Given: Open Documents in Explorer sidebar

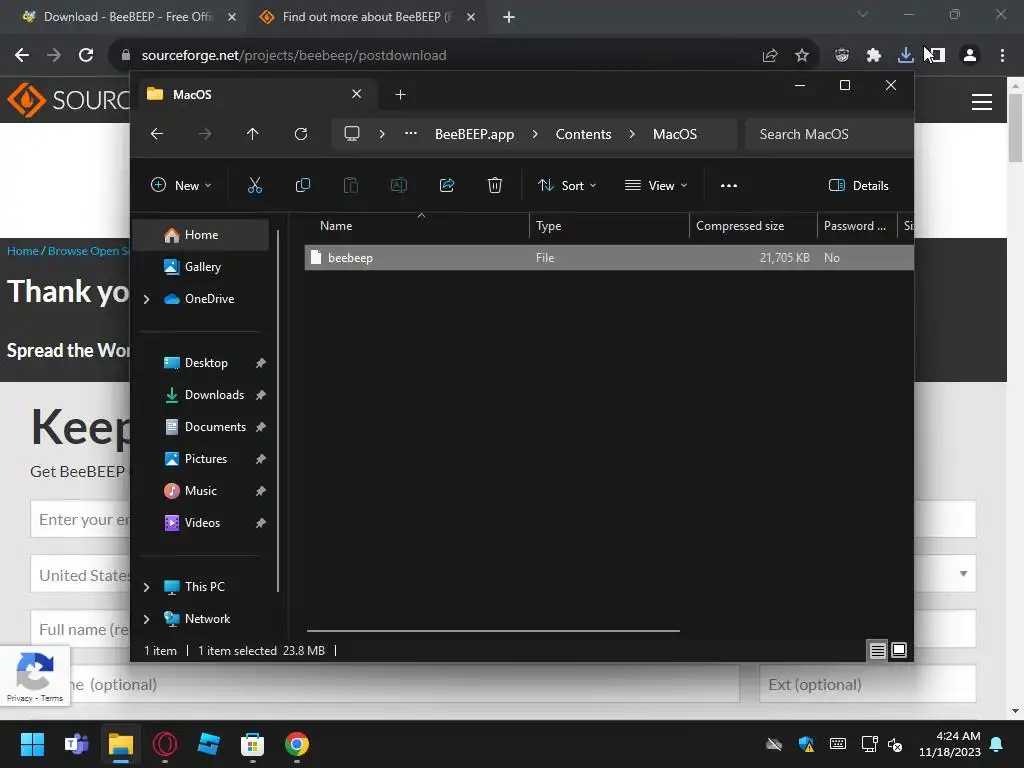Looking at the screenshot, I should [x=215, y=426].
